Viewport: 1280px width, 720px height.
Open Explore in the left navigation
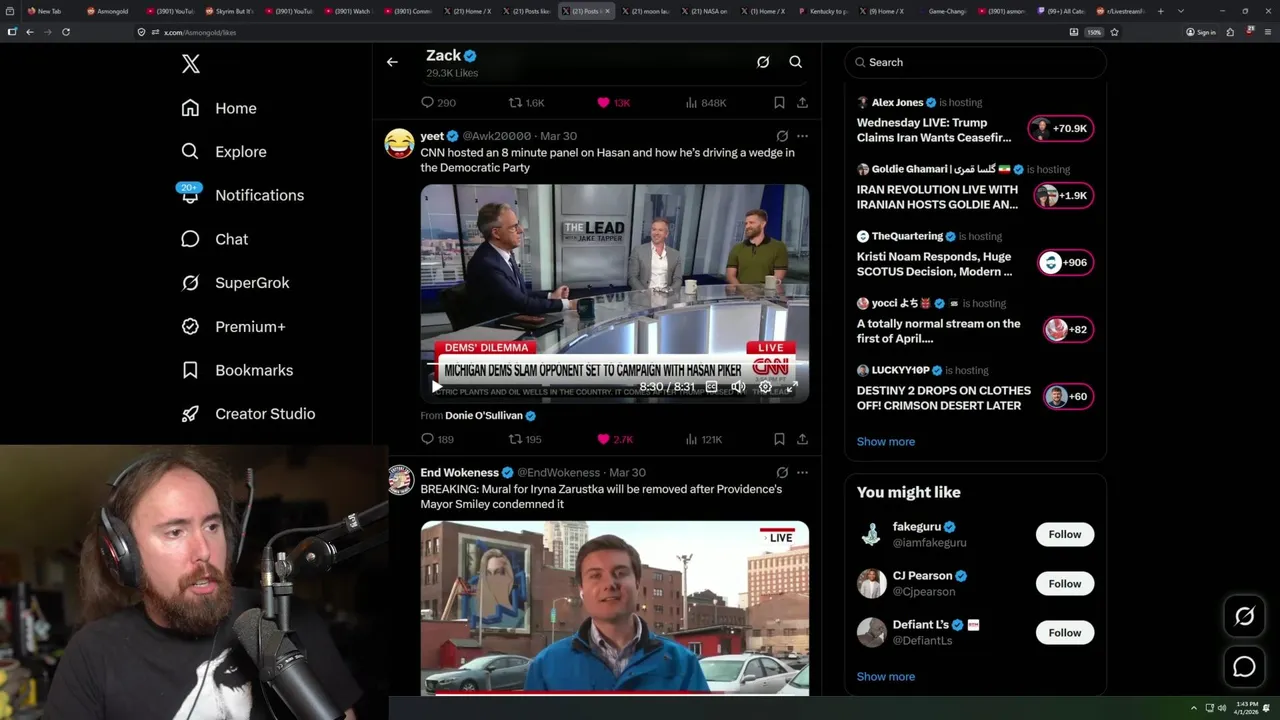[x=224, y=152]
